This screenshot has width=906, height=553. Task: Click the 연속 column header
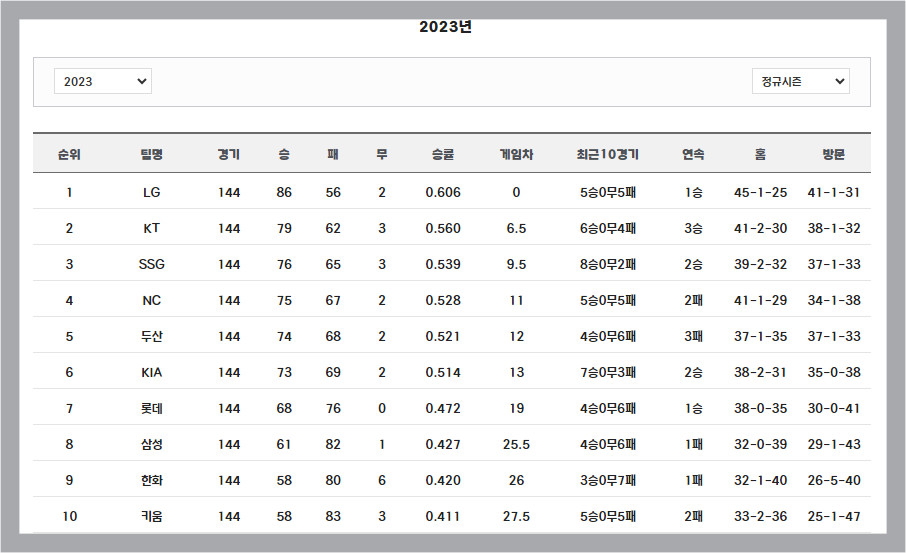tap(693, 154)
